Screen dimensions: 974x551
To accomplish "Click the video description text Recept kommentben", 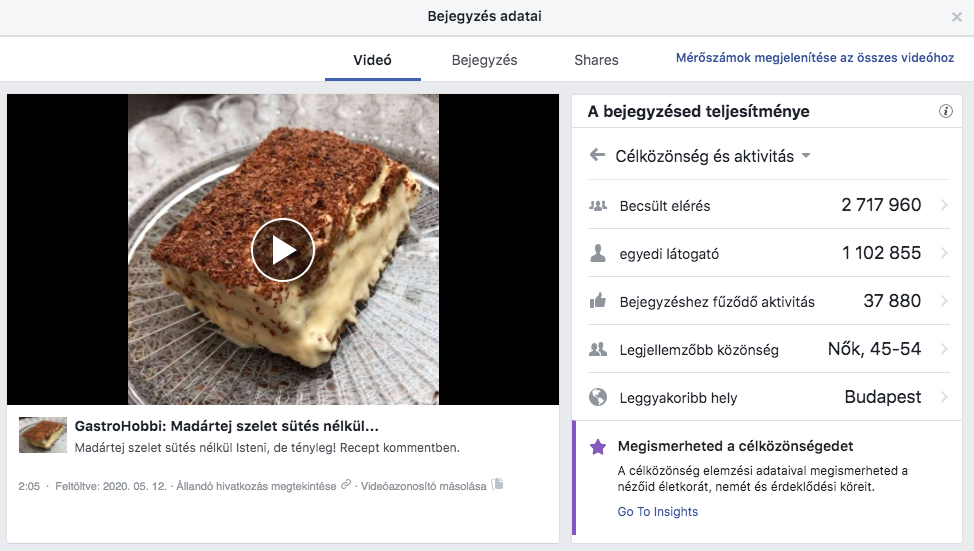I will [x=400, y=448].
